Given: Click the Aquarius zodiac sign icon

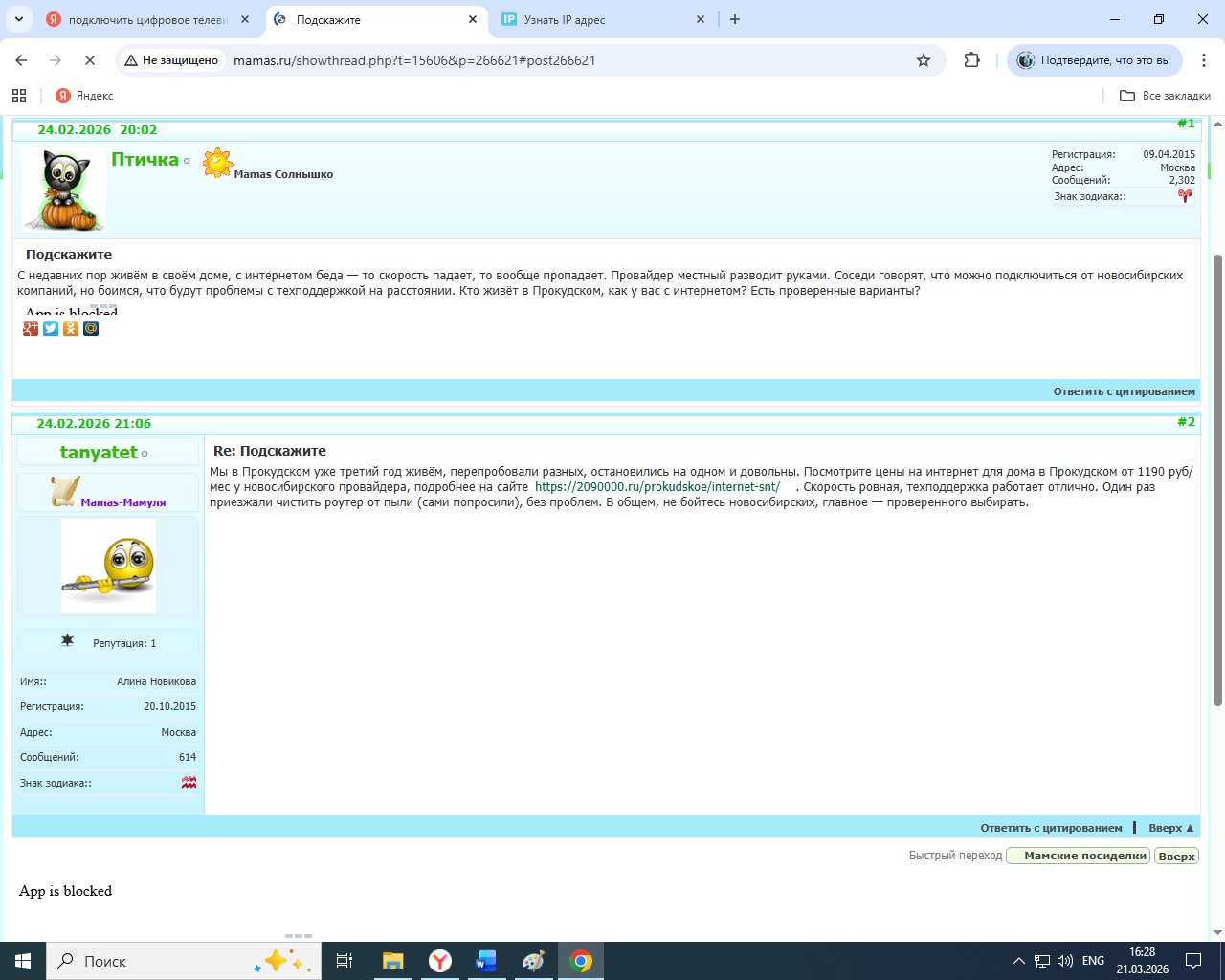Looking at the screenshot, I should pos(189,783).
